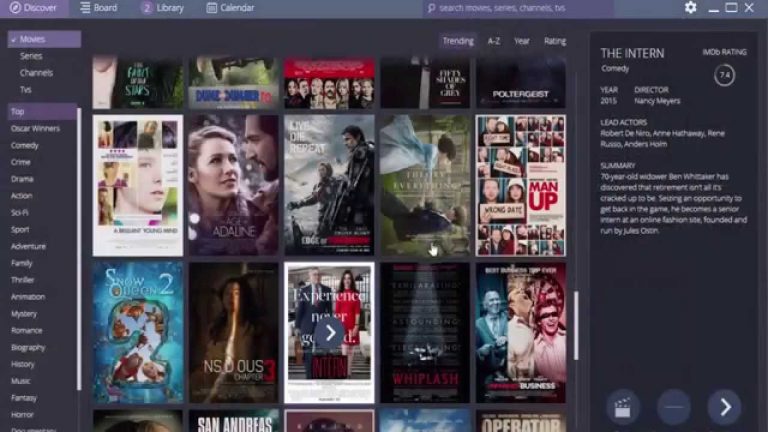Click the Library badge icon showing 2
Viewport: 768px width, 432px height.
point(146,8)
